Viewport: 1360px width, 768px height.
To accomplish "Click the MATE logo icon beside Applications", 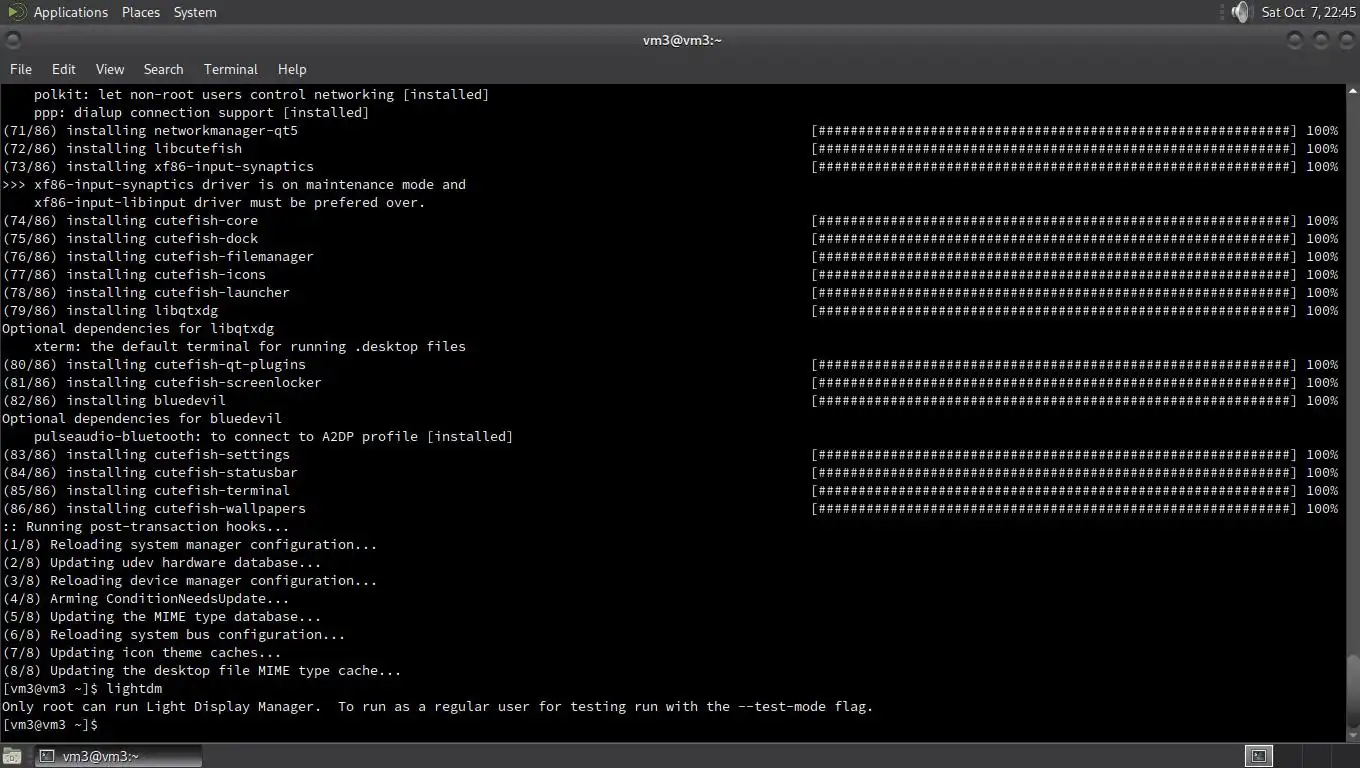I will (x=16, y=12).
